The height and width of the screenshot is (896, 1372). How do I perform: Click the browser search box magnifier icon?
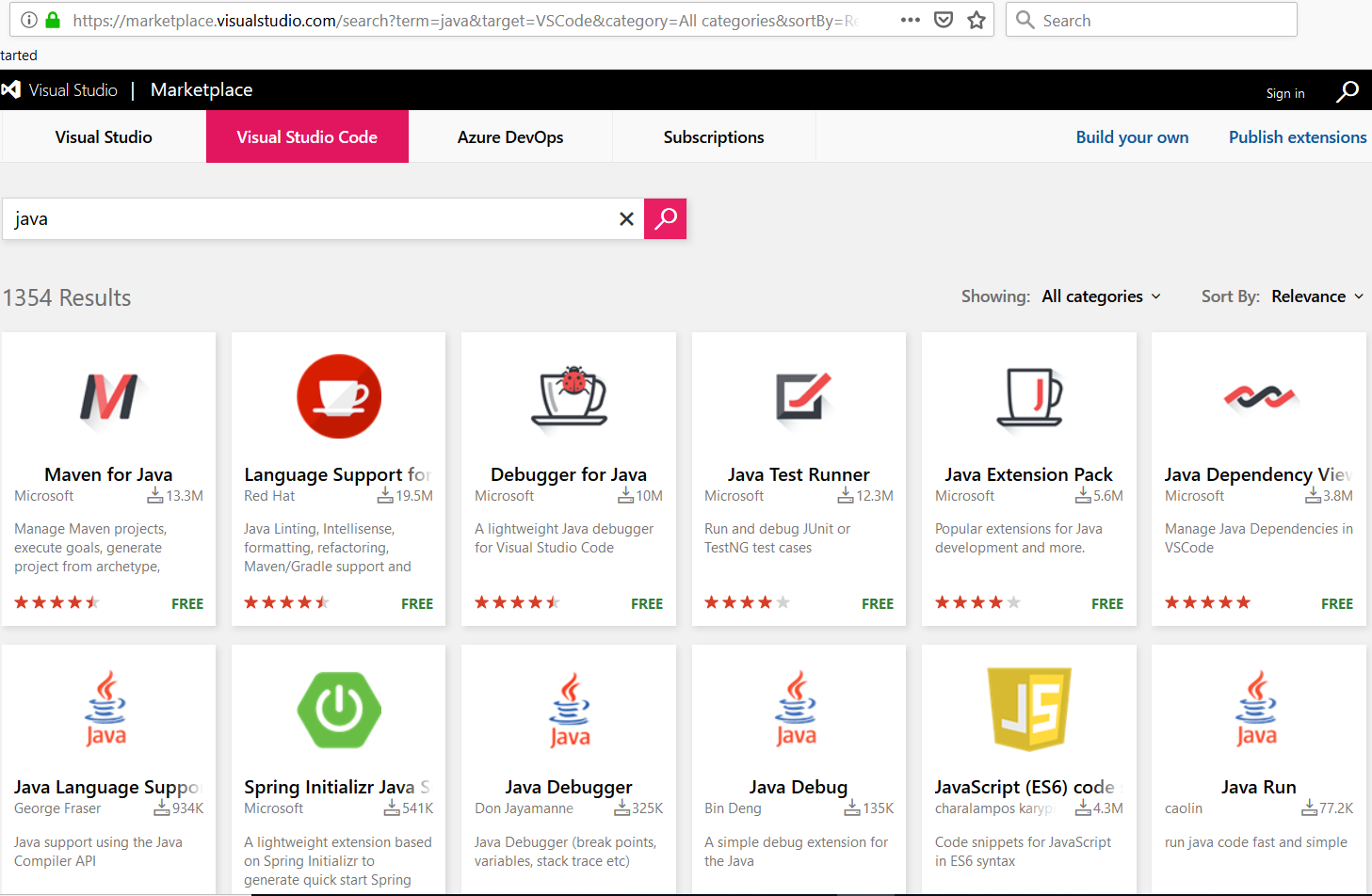pyautogui.click(x=1025, y=20)
